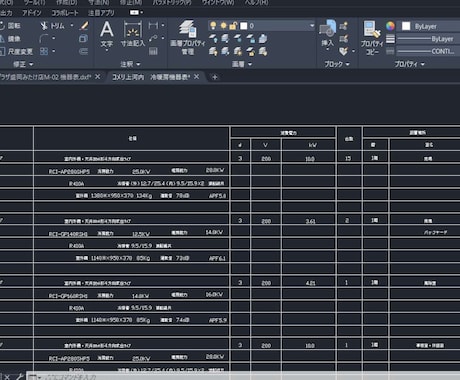Switch to the コメリ上河内 冷暖房機器表 tab
The image size is (460, 380).
[151, 77]
